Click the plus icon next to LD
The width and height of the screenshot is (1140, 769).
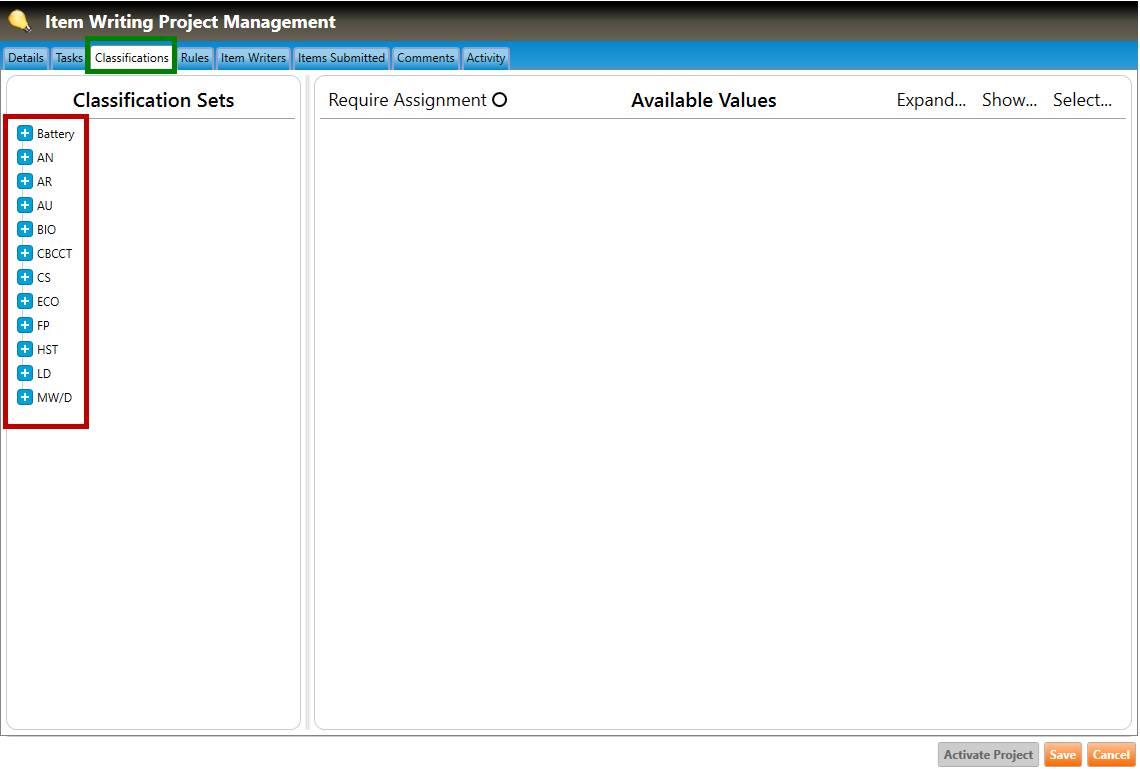pyautogui.click(x=26, y=373)
